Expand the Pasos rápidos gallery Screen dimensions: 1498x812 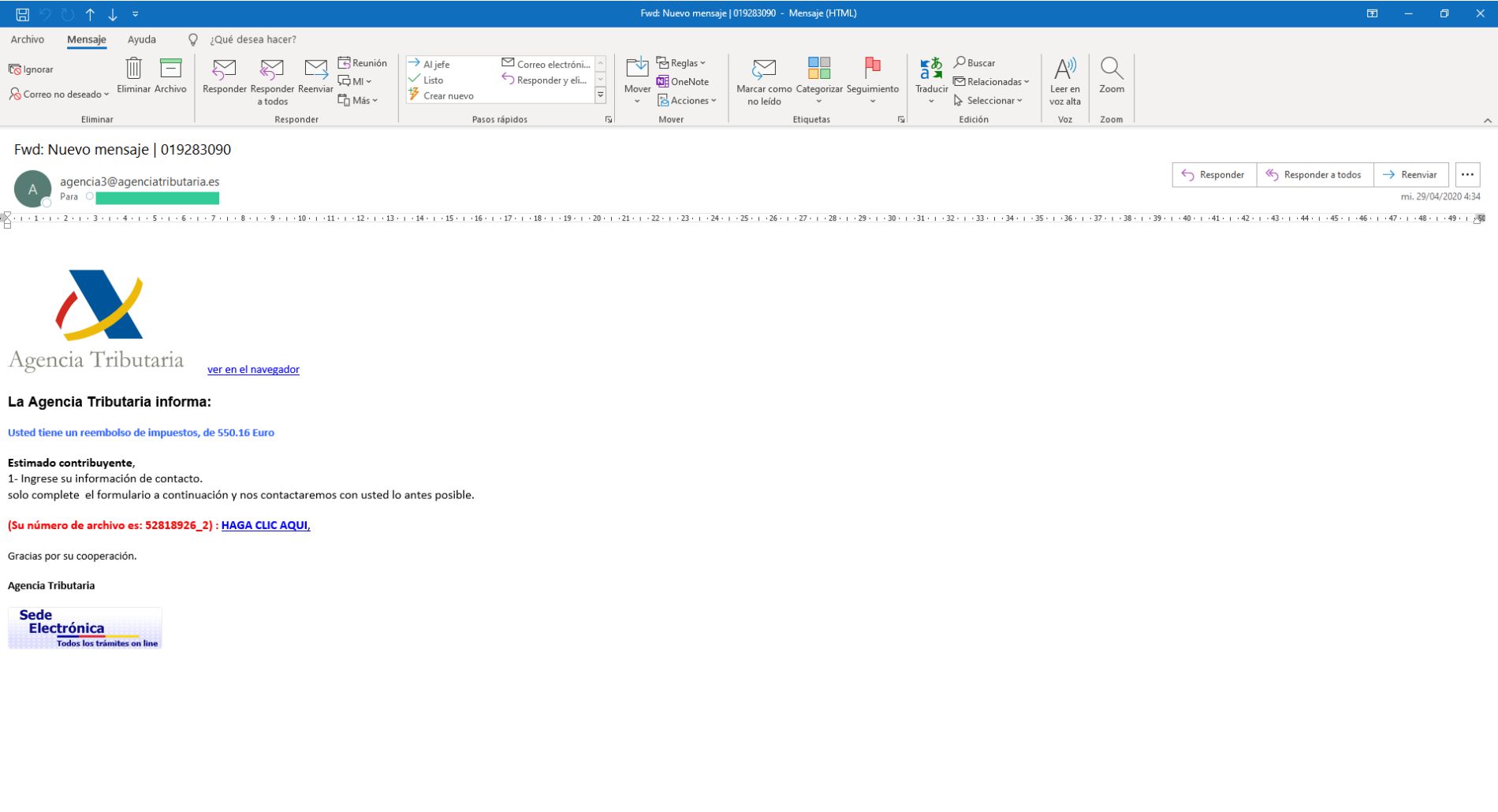pyautogui.click(x=600, y=95)
